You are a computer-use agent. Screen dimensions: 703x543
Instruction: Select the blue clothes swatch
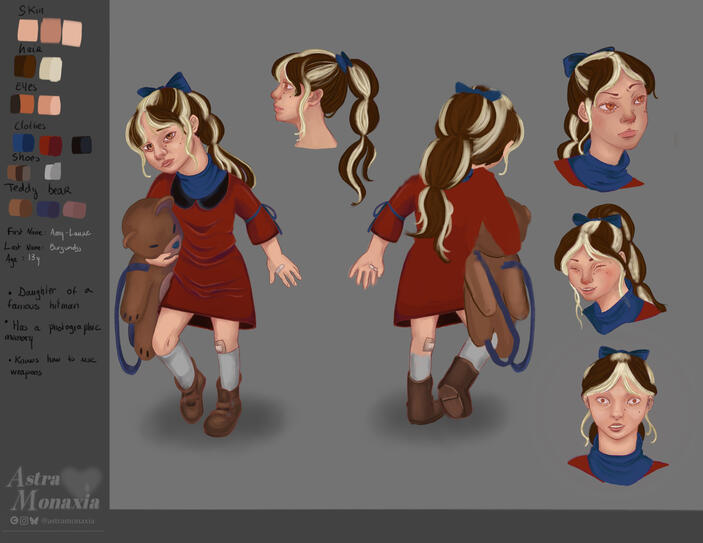click(24, 143)
